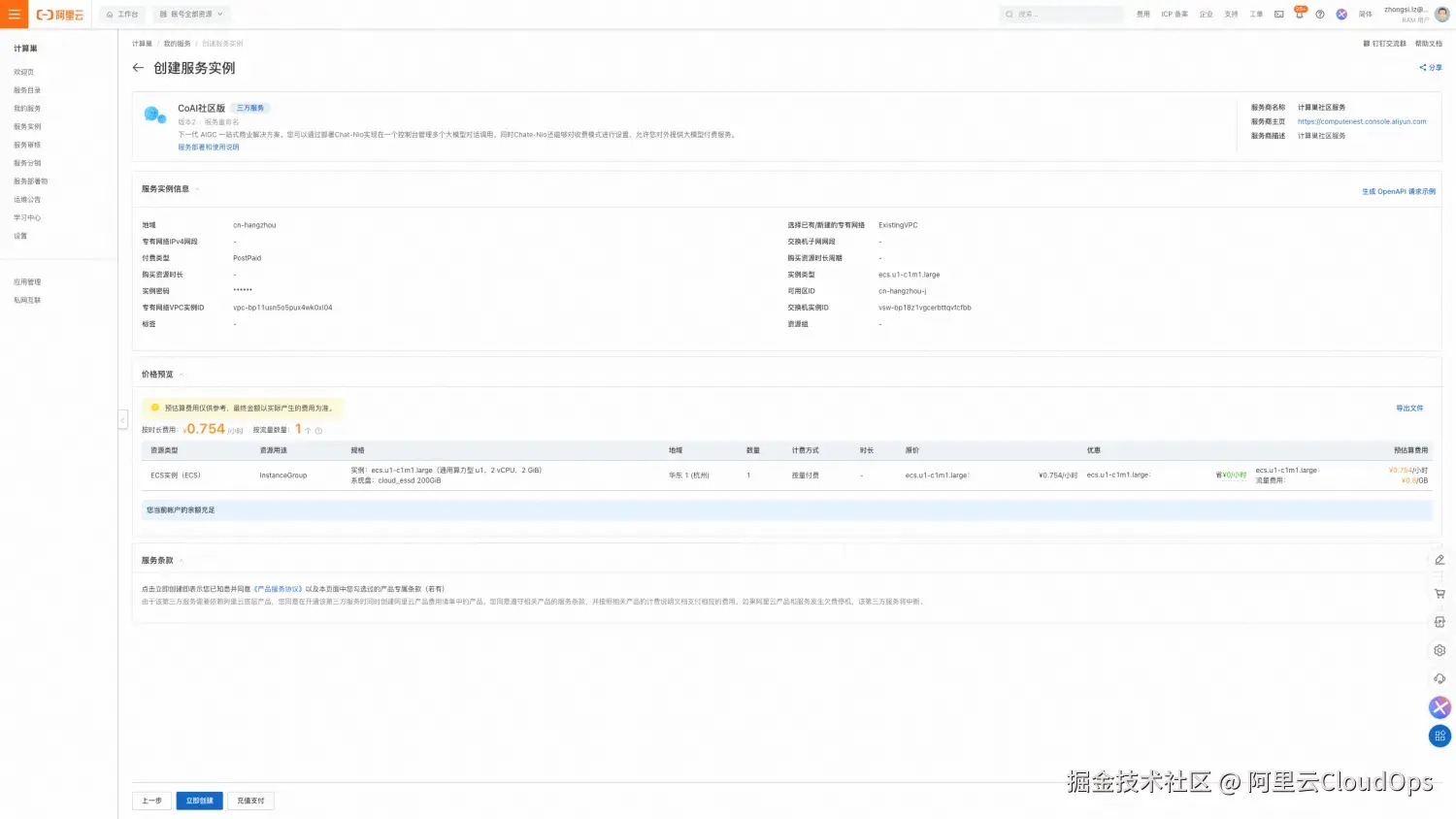Open 服务实例 in sidebar

pyautogui.click(x=27, y=127)
